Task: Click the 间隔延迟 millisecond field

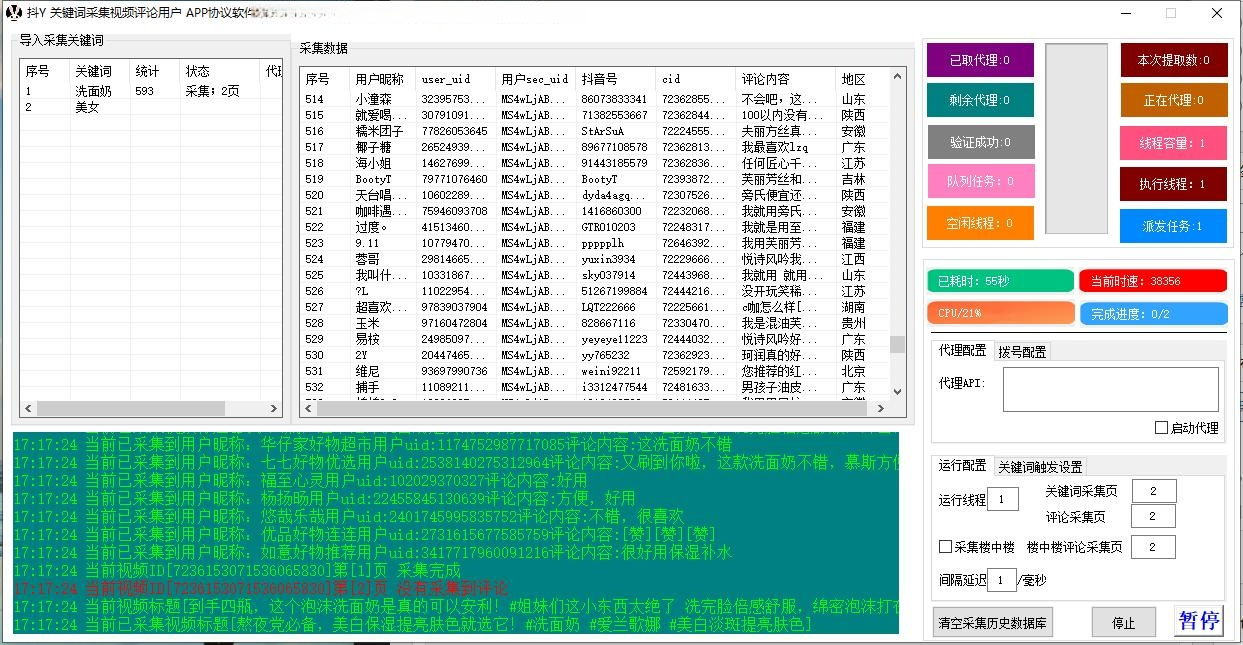Action: tap(1000, 579)
